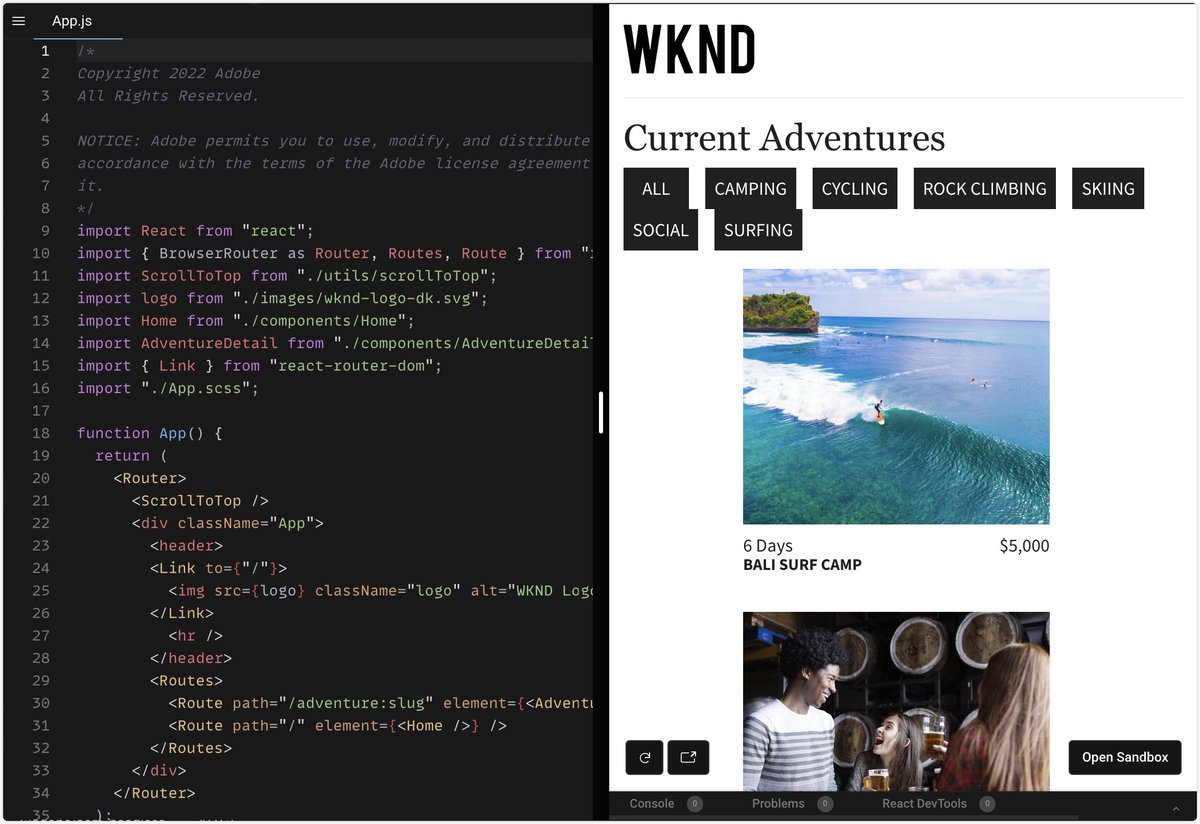This screenshot has width=1200, height=824.
Task: Click the Current Adventures heading
Action: click(x=784, y=138)
